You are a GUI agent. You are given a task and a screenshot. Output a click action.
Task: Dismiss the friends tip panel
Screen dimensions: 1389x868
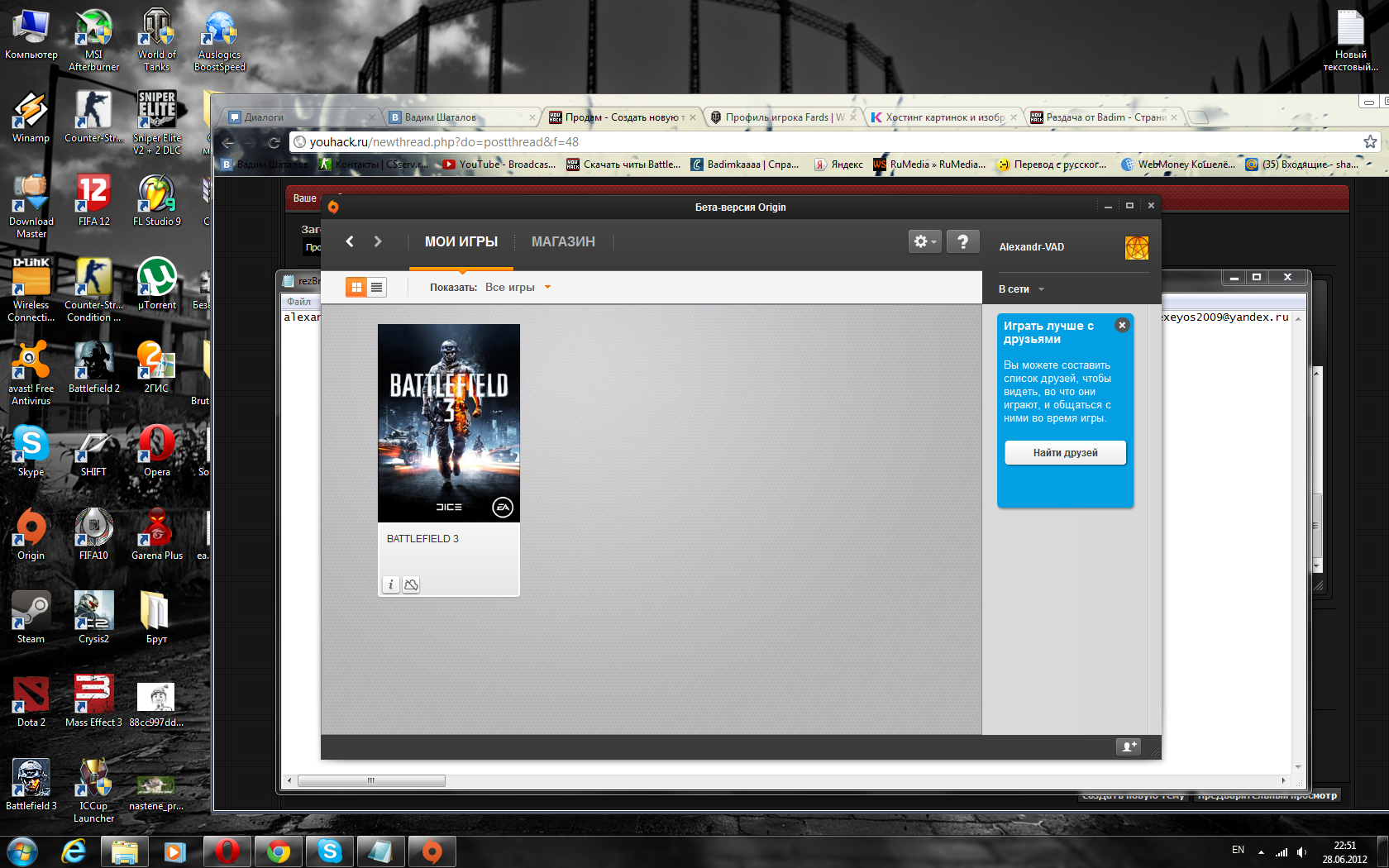click(1122, 325)
